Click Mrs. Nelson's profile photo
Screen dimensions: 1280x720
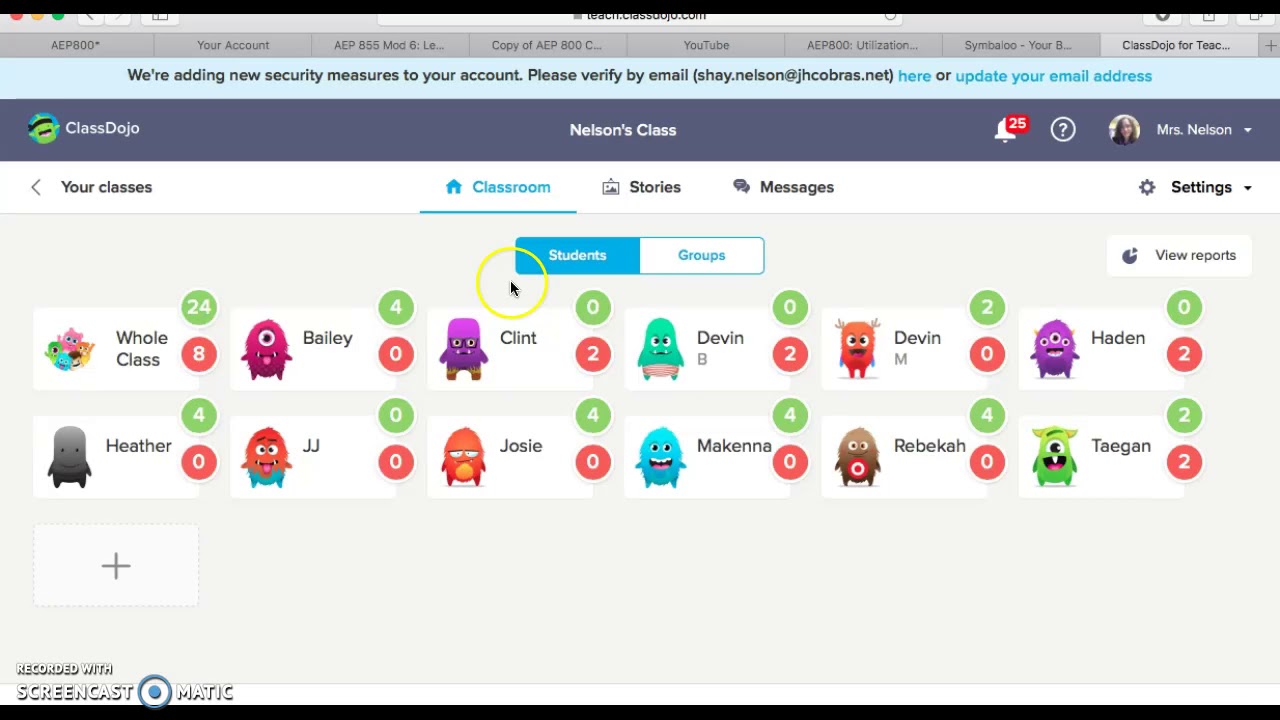point(1124,130)
